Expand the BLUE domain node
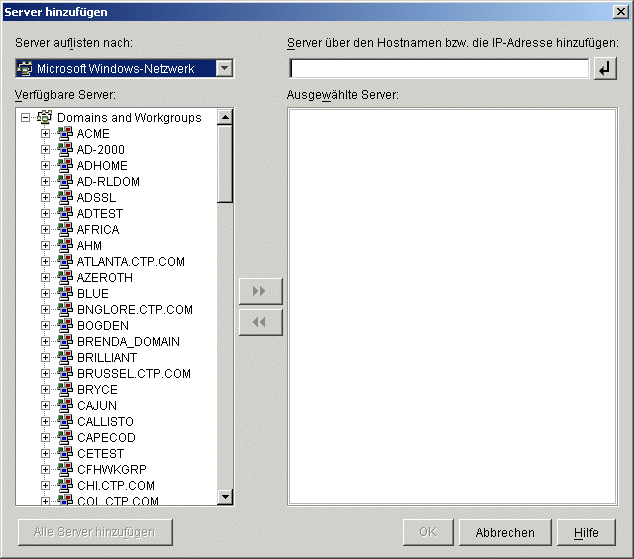Screen dimensions: 634x559 45,293
